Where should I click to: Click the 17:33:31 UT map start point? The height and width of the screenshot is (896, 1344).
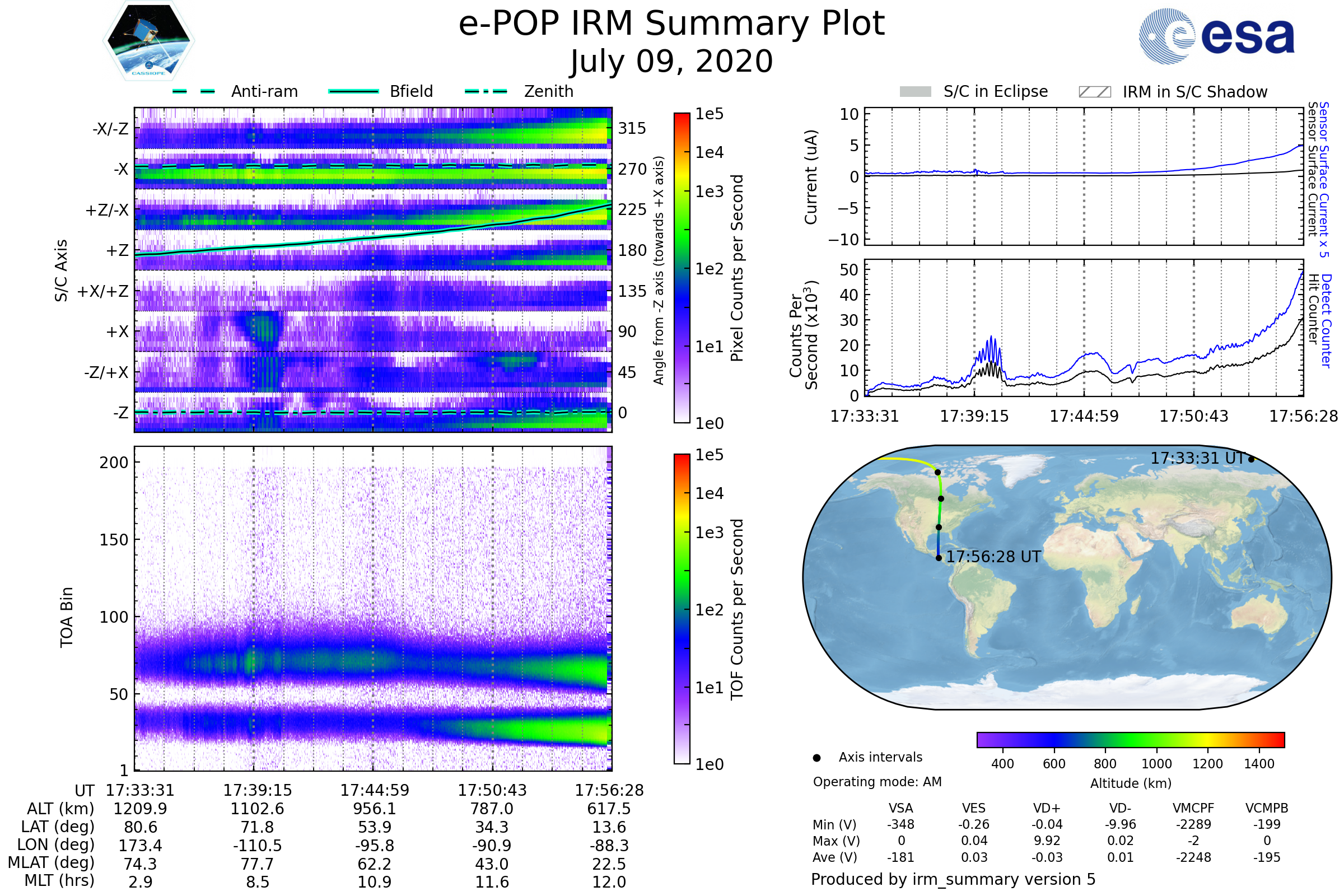click(x=1251, y=459)
